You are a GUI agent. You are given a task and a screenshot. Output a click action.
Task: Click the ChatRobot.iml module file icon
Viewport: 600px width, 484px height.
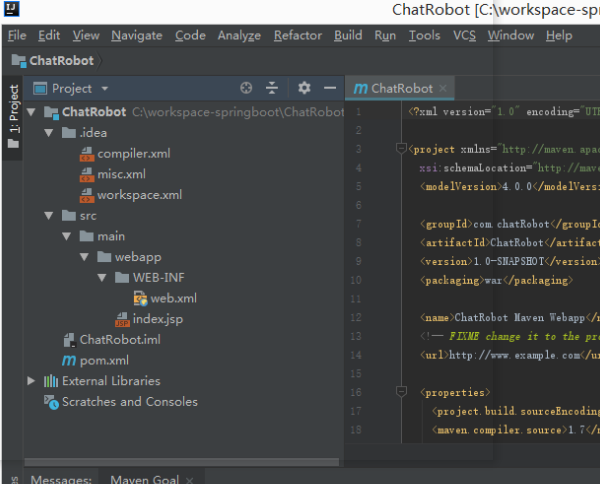(x=69, y=340)
